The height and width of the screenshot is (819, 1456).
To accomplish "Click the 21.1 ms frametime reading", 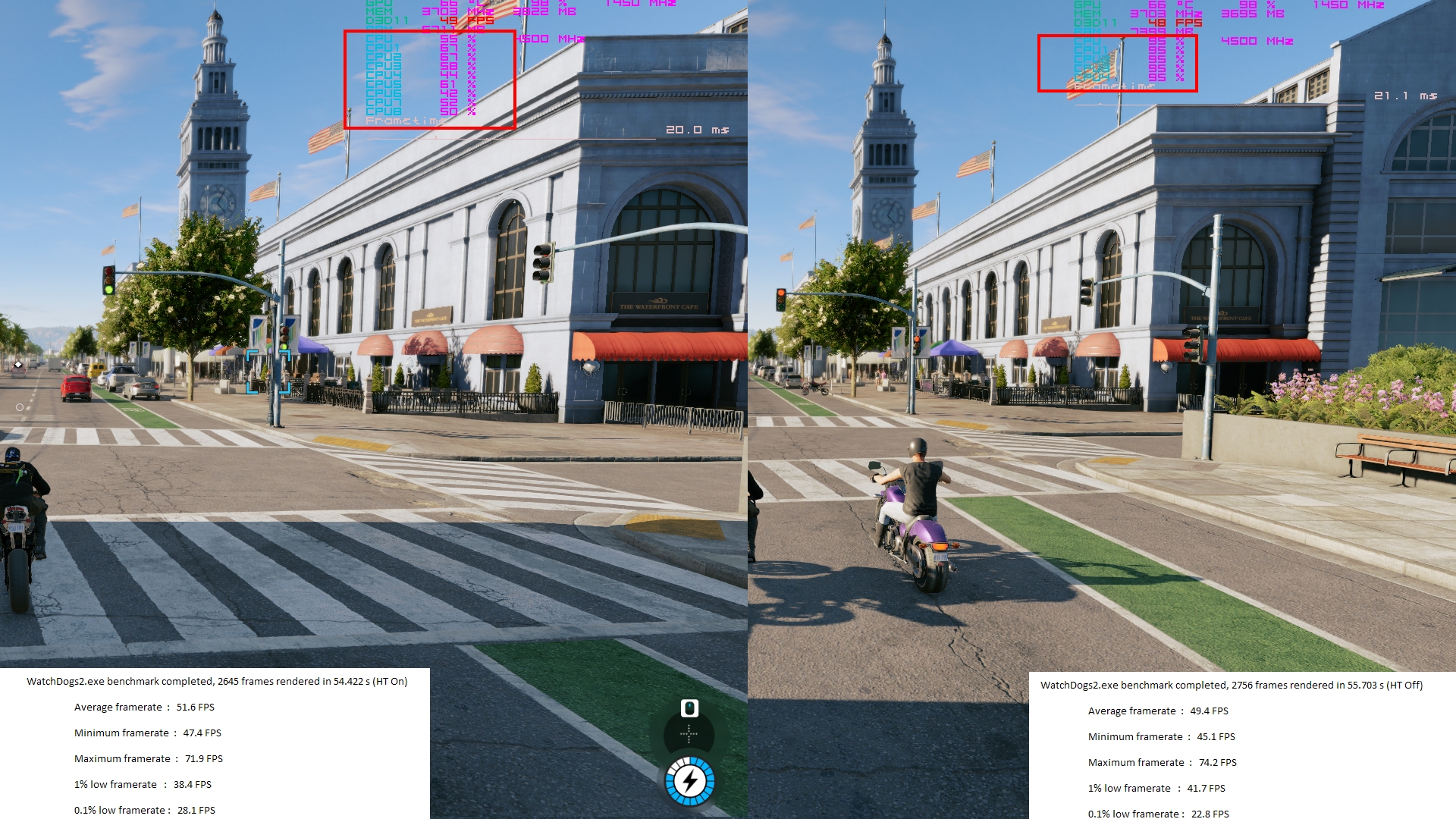I will (1405, 96).
